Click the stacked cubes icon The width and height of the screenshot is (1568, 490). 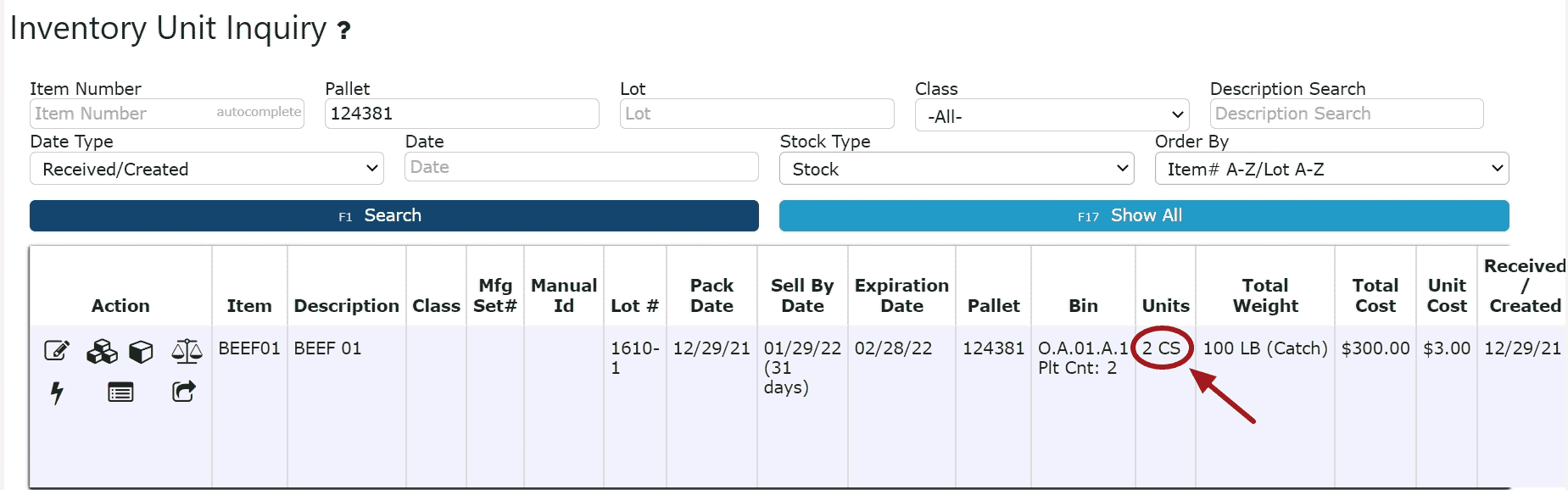click(x=102, y=351)
